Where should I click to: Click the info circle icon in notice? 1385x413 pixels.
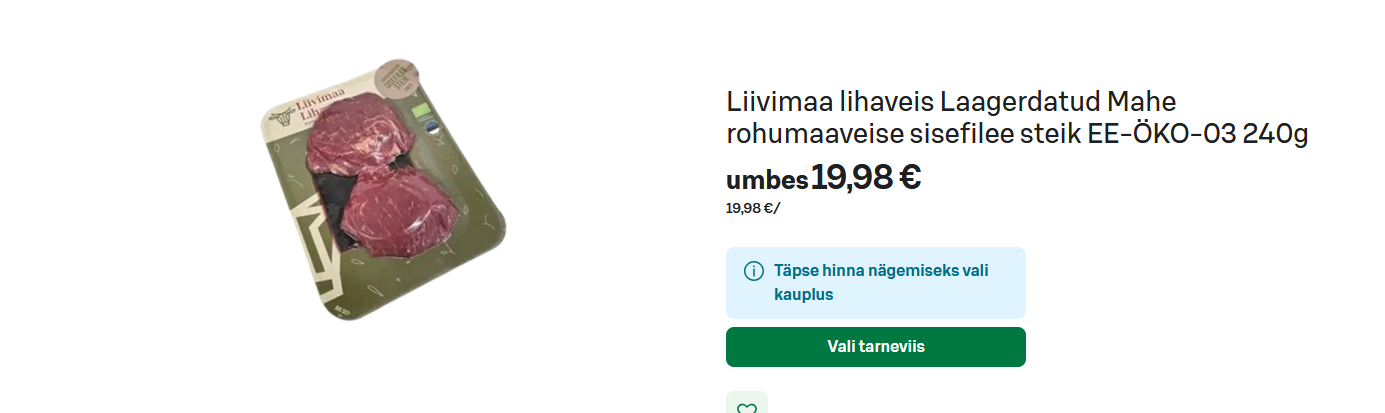tap(754, 271)
